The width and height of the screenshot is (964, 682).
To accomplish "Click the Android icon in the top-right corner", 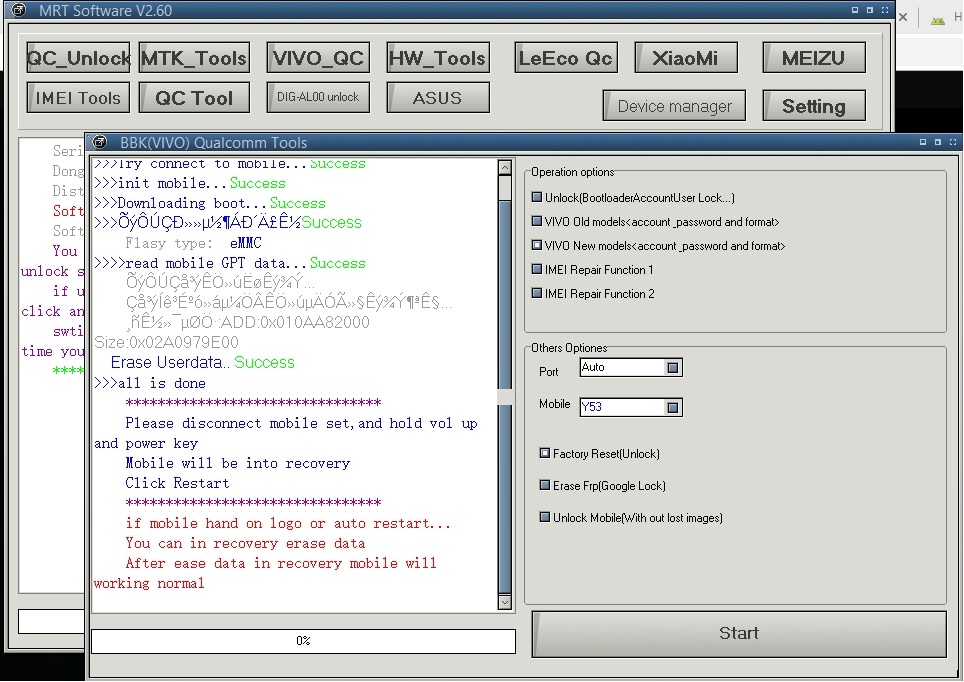I will click(x=937, y=20).
